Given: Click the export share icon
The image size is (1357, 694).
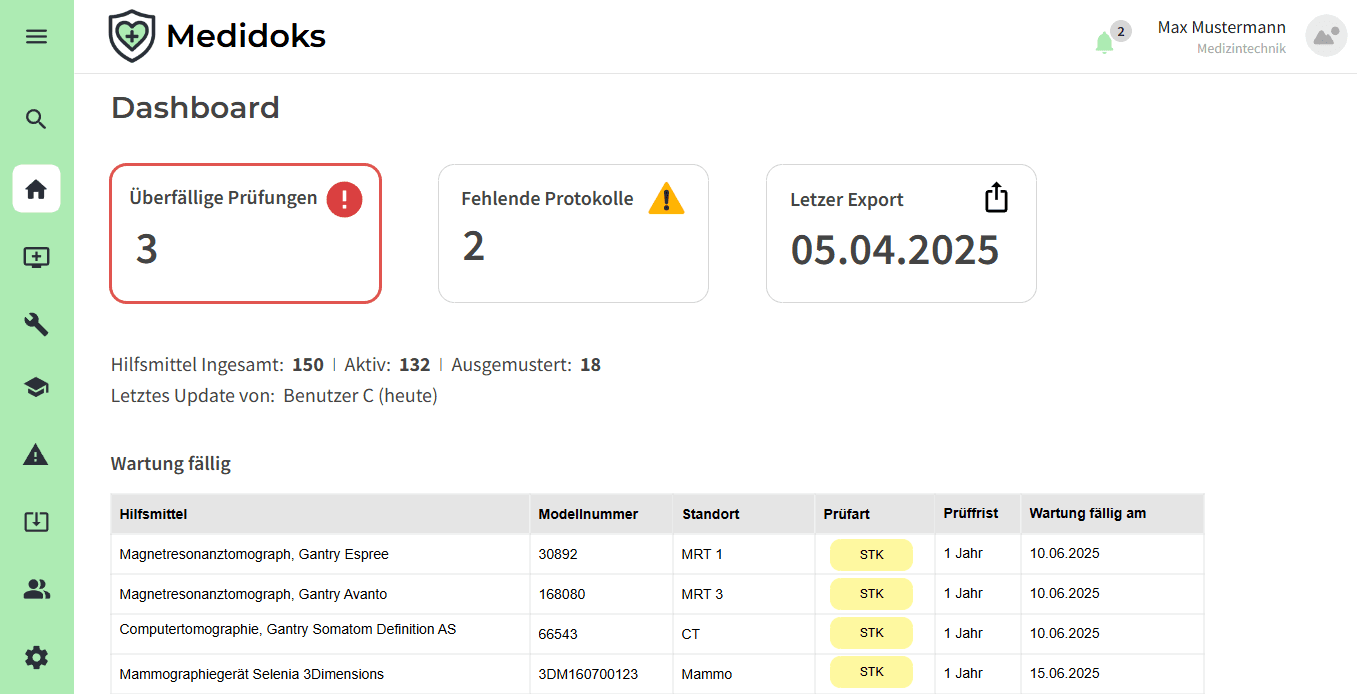Looking at the screenshot, I should coord(996,198).
